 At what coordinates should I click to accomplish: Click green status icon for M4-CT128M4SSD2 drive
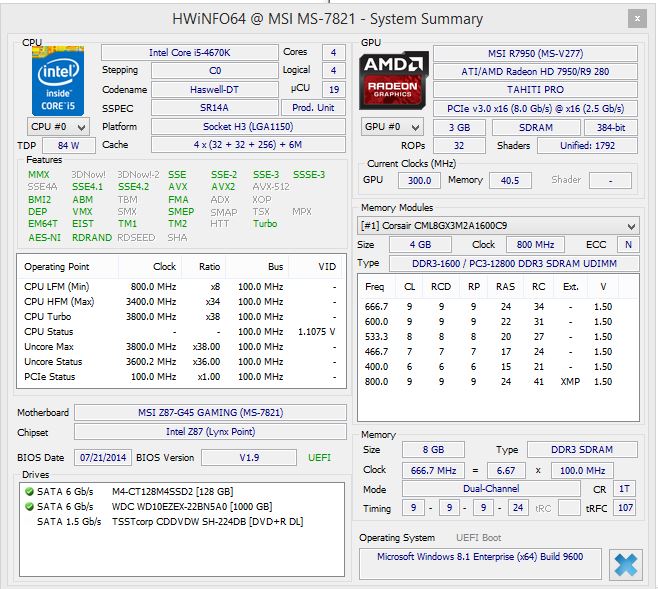coord(29,491)
